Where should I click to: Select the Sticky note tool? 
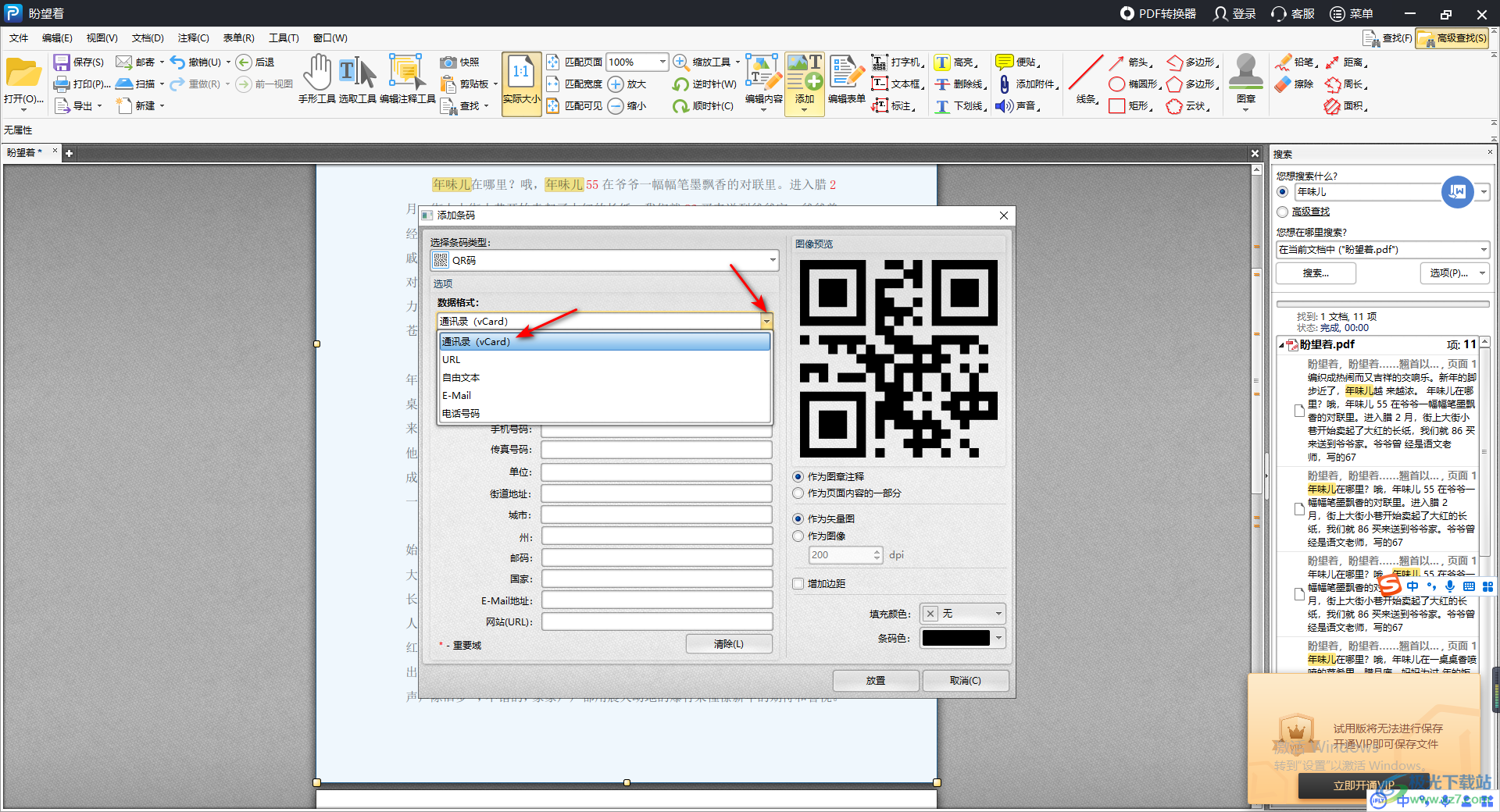[x=1018, y=62]
